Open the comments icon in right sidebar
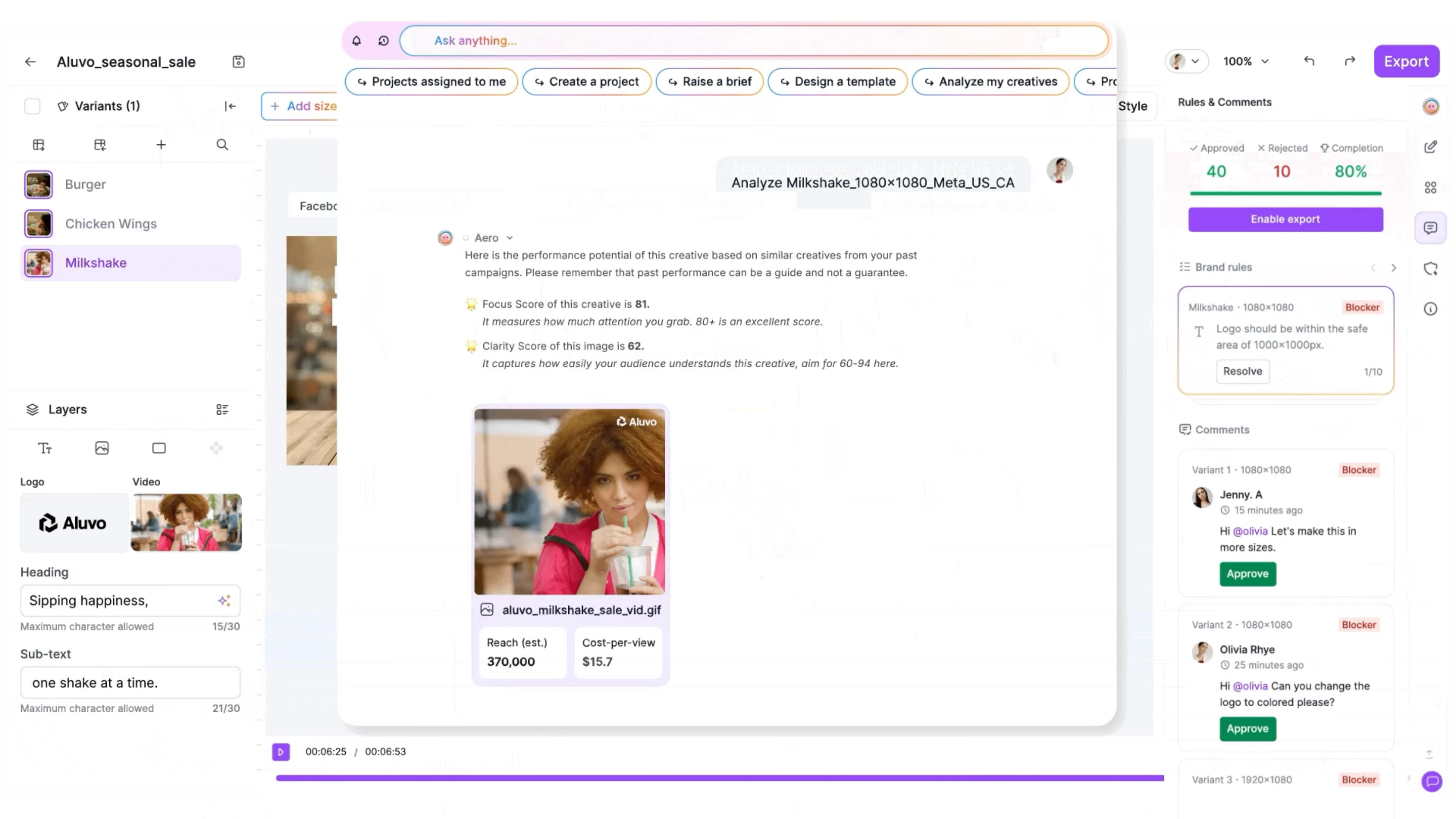This screenshot has height=819, width=1456. (1430, 228)
